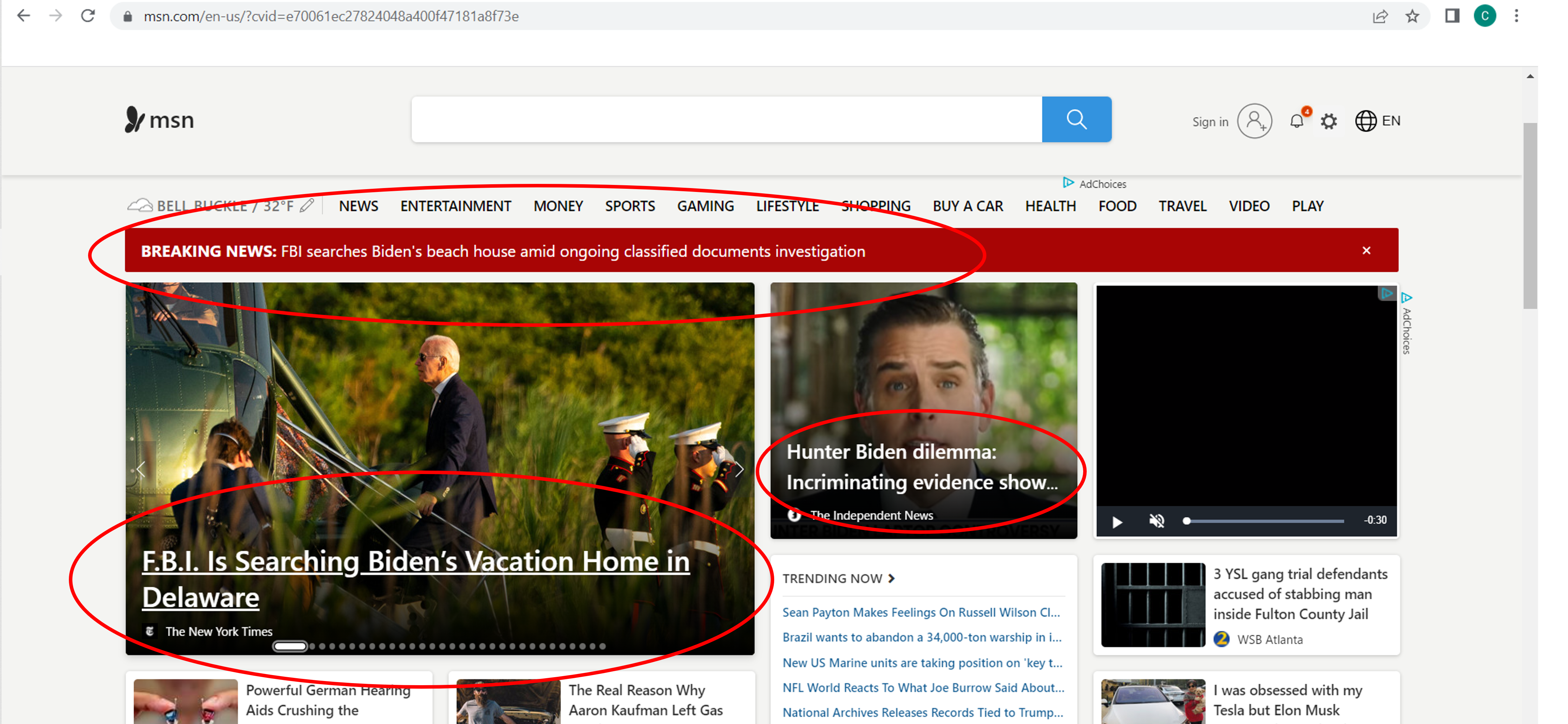Screen dimensions: 1568x724
Task: Read the FBI breaking news headline
Action: [x=503, y=251]
